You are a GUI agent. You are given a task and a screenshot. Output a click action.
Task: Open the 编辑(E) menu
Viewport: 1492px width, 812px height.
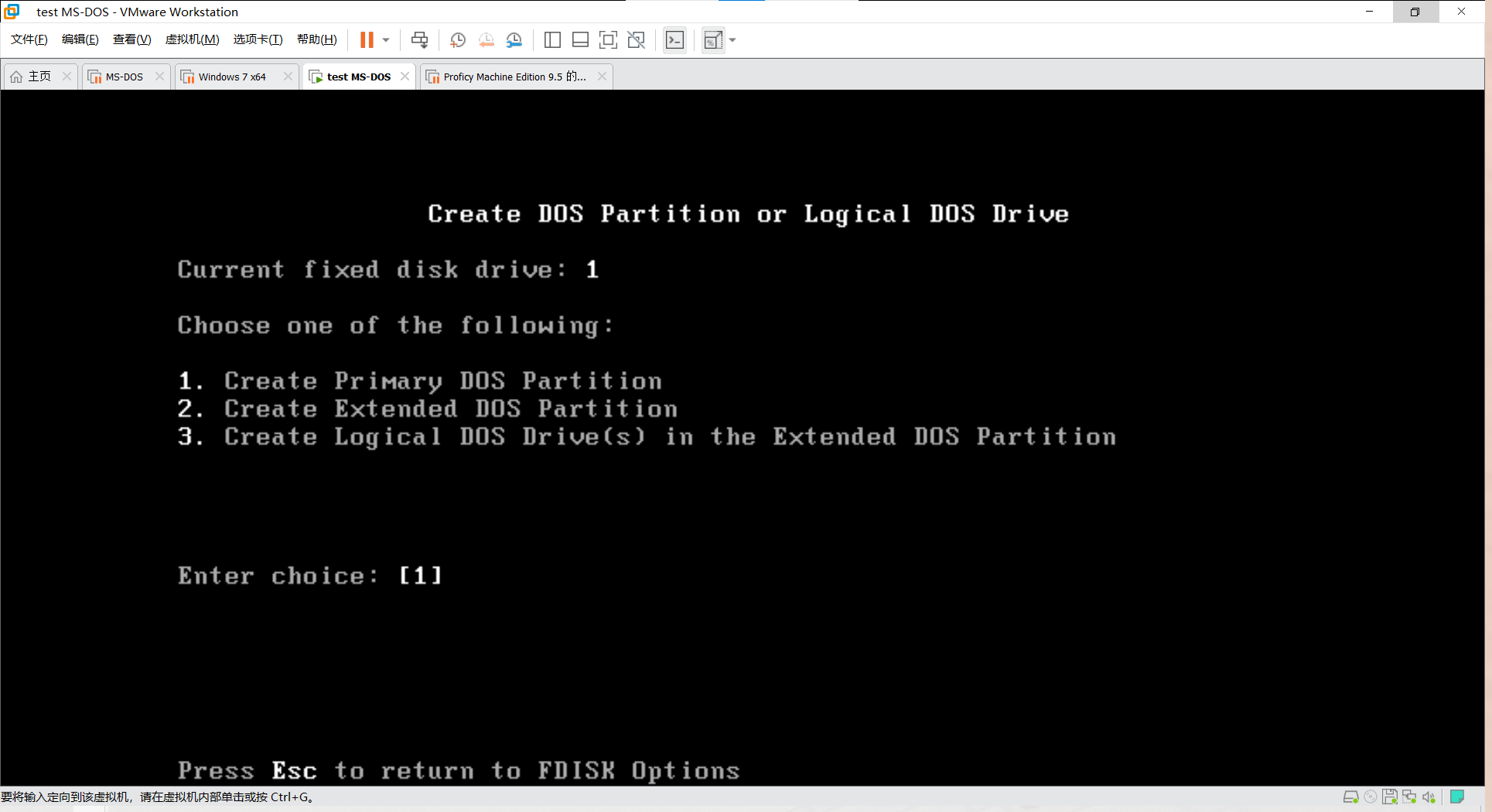coord(80,39)
